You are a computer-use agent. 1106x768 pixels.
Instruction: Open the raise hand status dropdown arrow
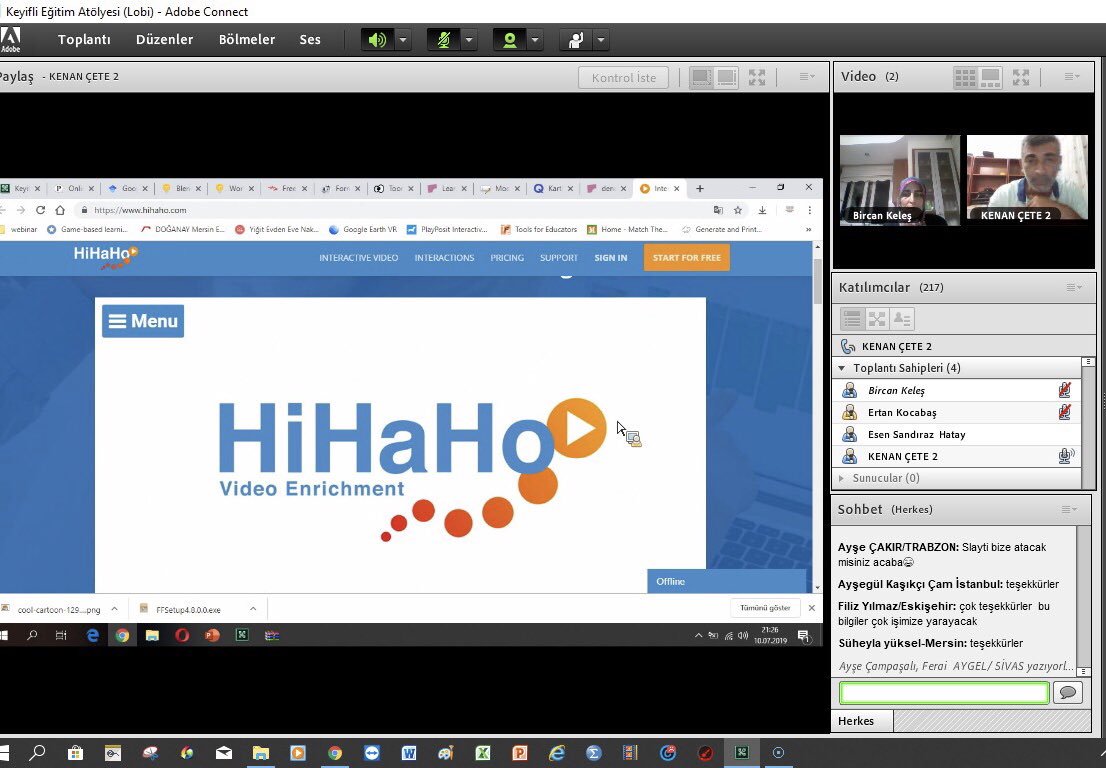pyautogui.click(x=601, y=39)
